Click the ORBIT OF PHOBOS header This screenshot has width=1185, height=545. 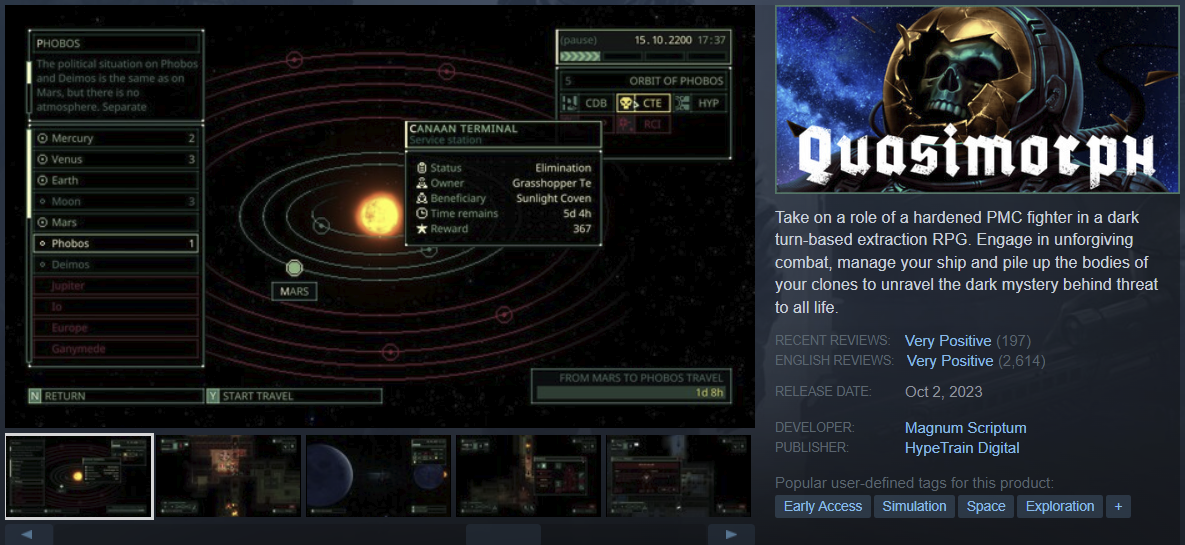pyautogui.click(x=676, y=81)
